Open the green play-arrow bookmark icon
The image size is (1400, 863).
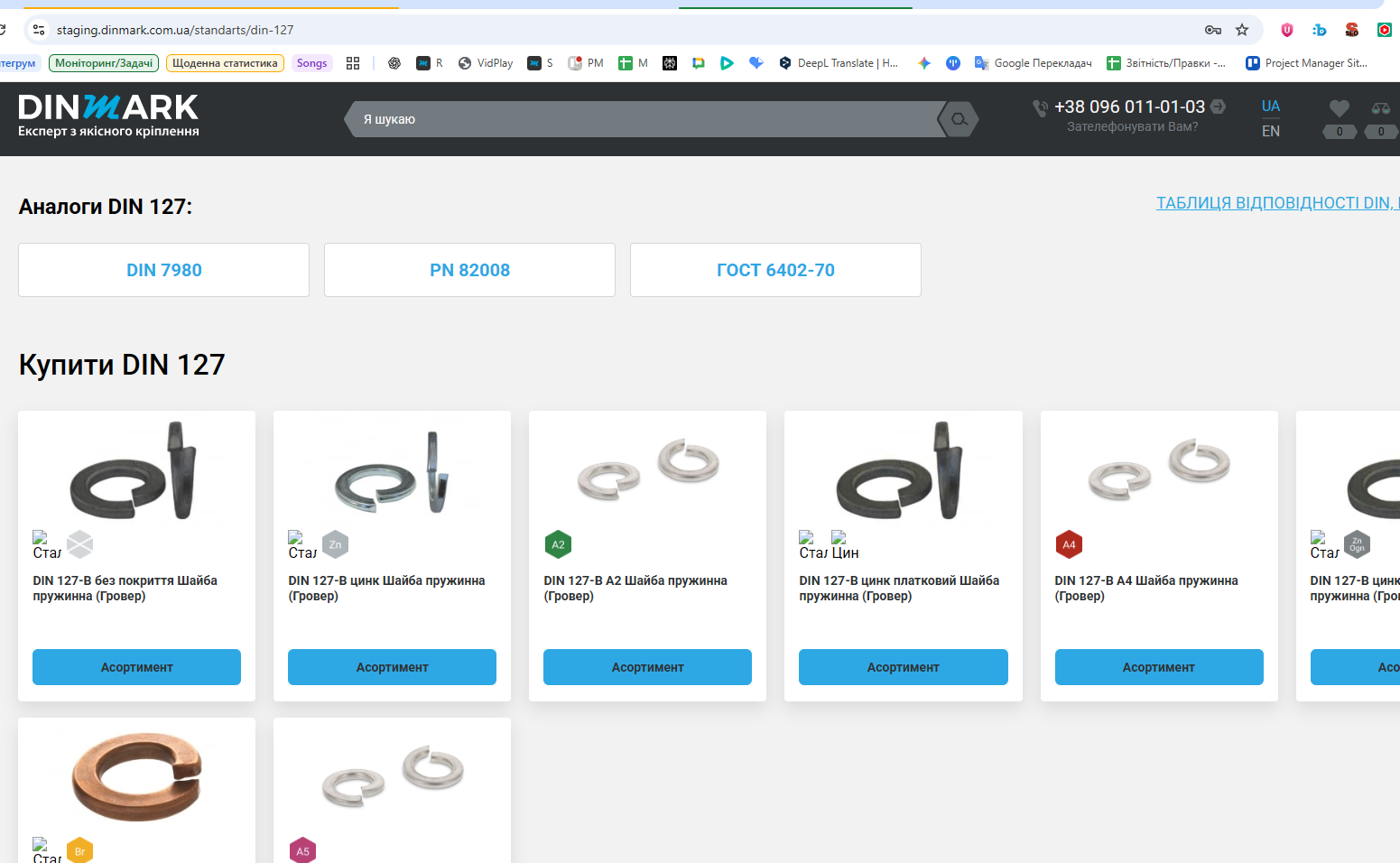[727, 63]
